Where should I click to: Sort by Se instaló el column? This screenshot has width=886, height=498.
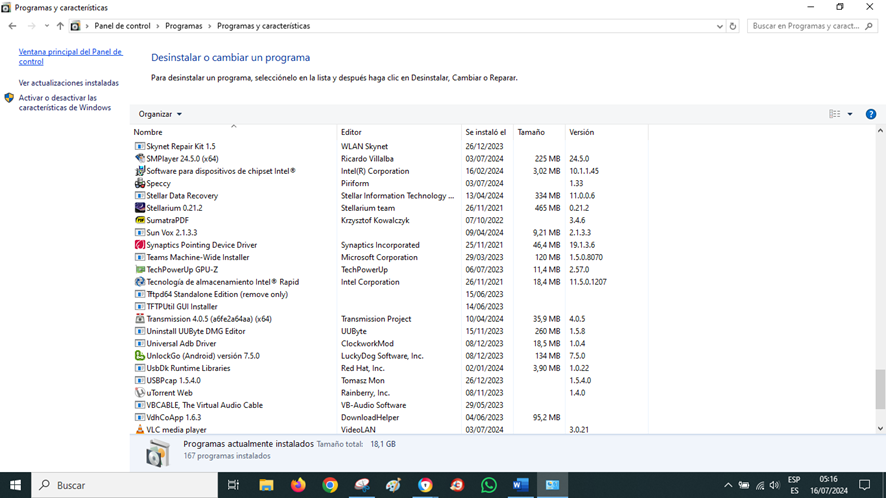pyautogui.click(x=487, y=132)
